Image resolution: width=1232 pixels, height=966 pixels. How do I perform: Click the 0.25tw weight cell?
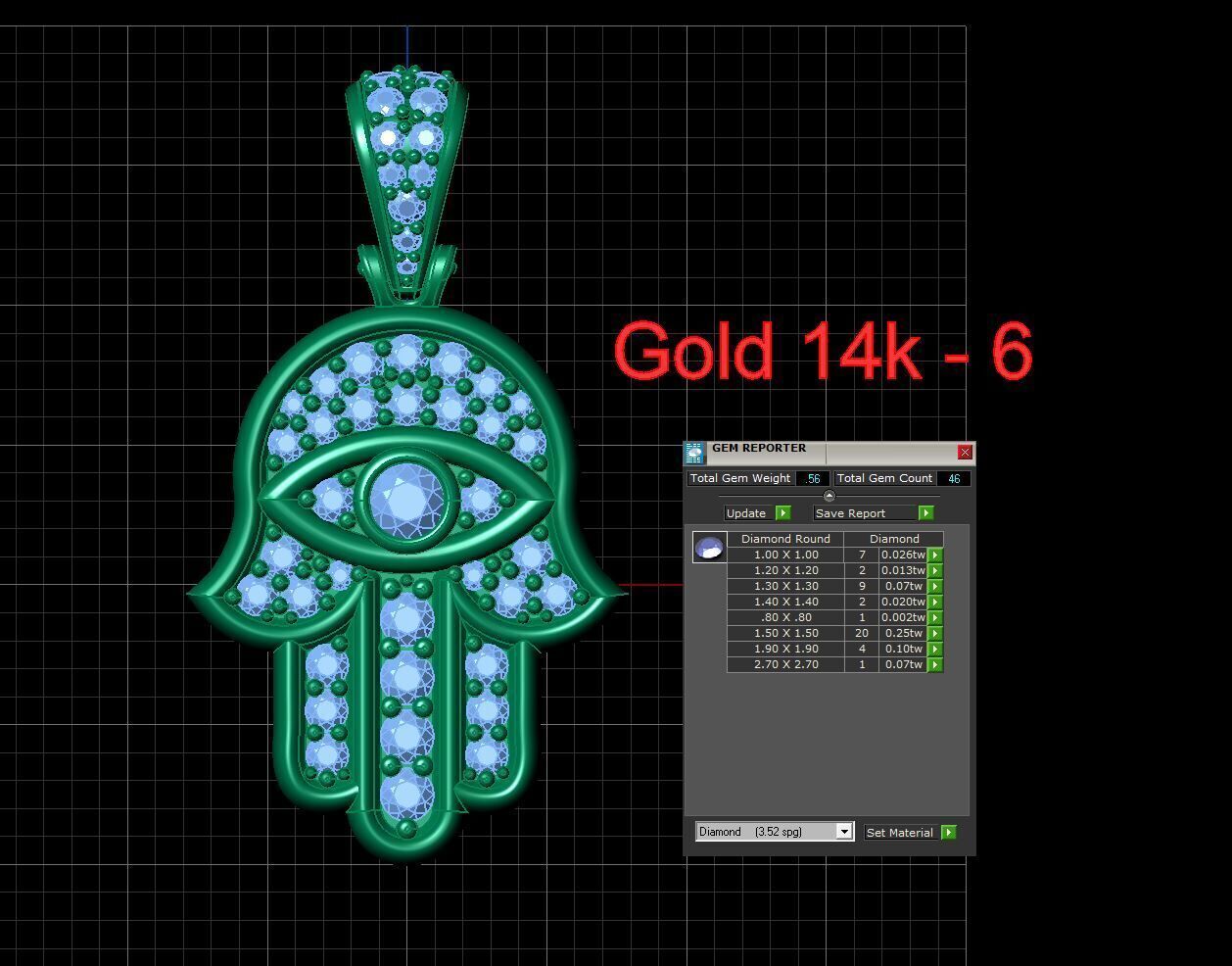click(x=903, y=633)
